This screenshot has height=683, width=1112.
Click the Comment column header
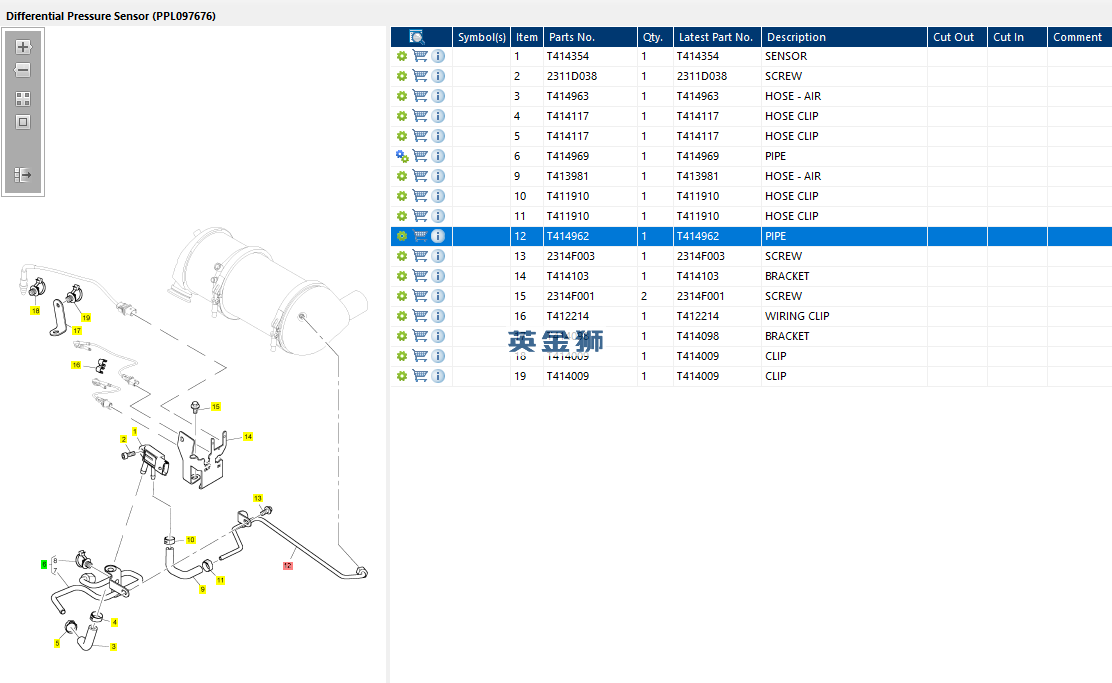click(x=1079, y=37)
